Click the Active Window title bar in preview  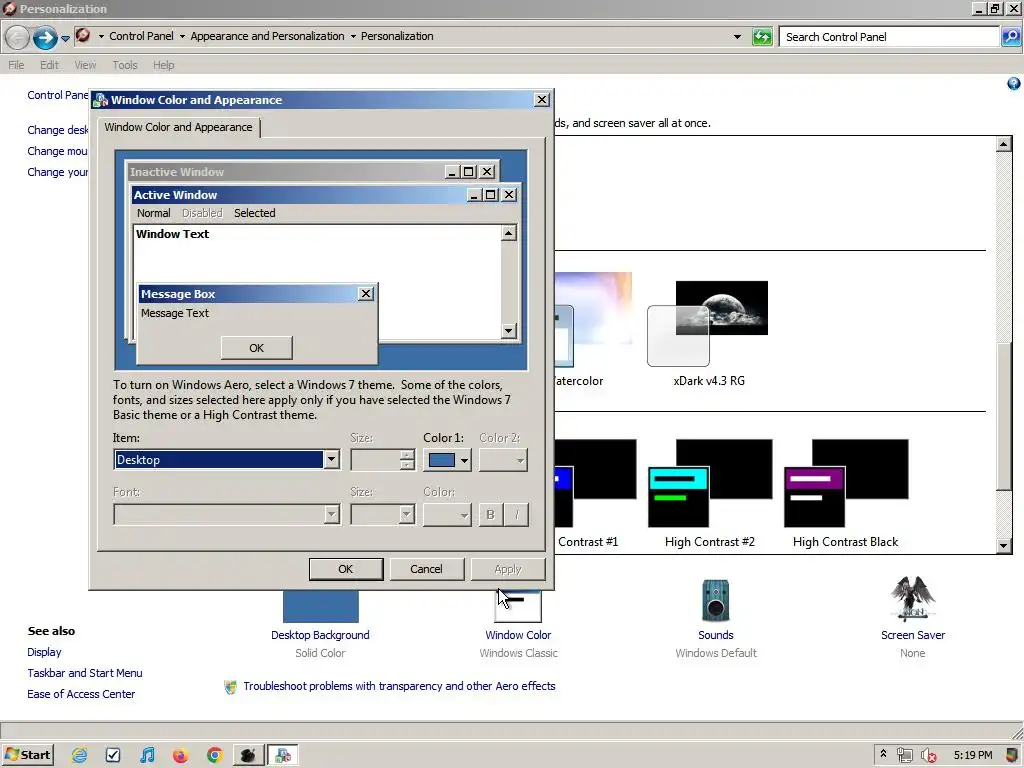pyautogui.click(x=298, y=195)
